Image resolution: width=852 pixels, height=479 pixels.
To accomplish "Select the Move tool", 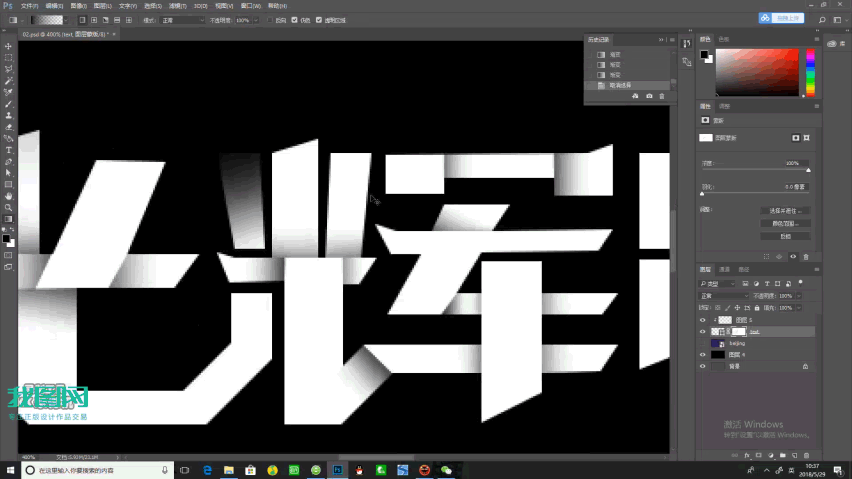I will (x=8, y=46).
